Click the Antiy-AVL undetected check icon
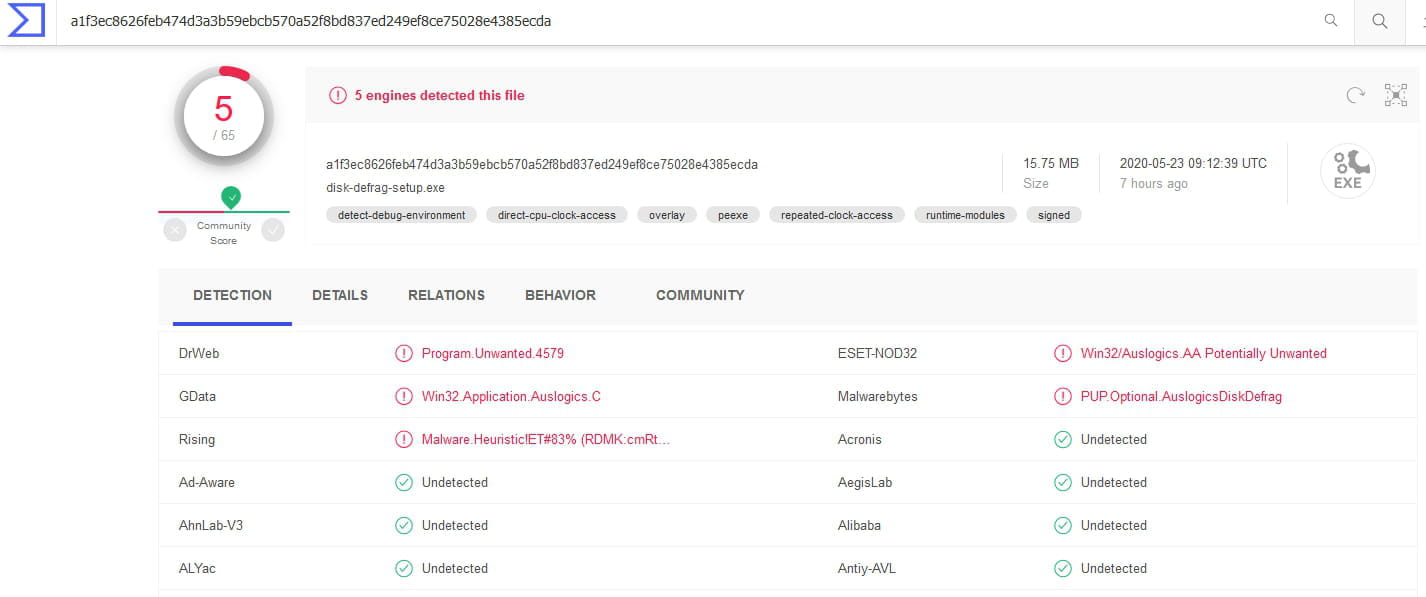The image size is (1426, 597). click(x=1063, y=568)
